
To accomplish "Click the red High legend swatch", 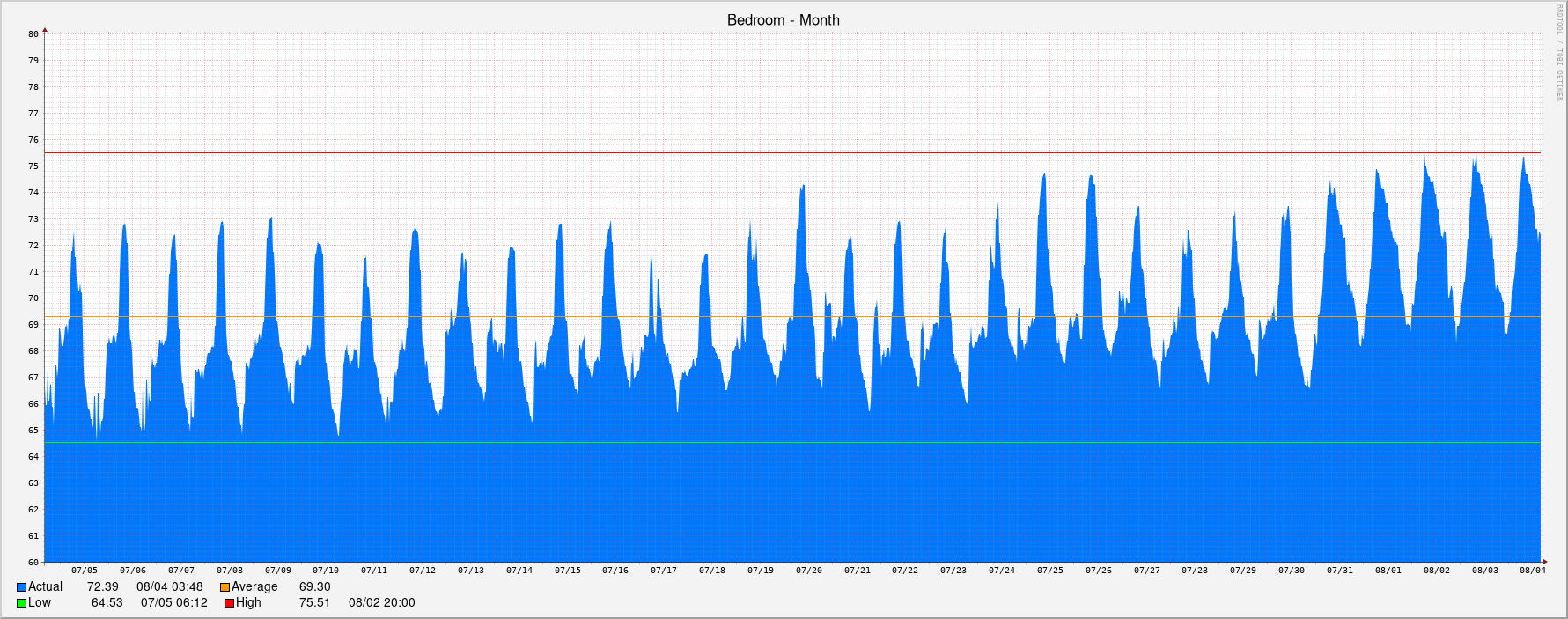I will [x=229, y=603].
